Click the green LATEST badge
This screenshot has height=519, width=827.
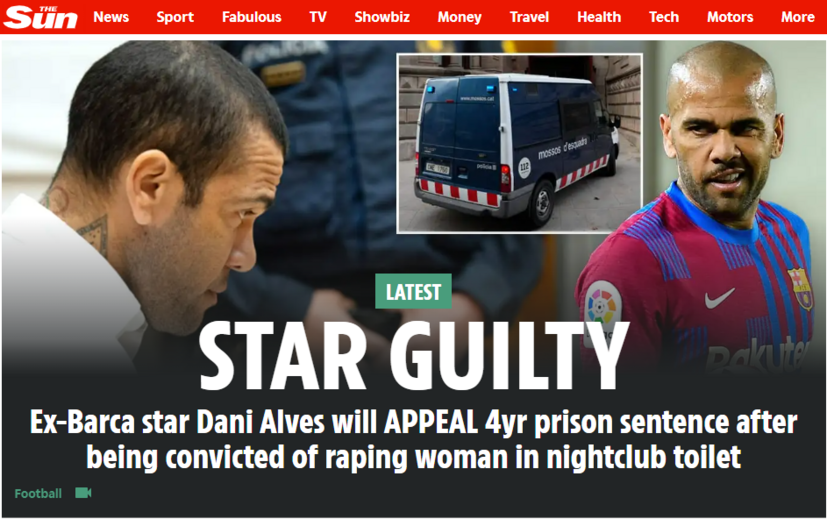coord(414,291)
